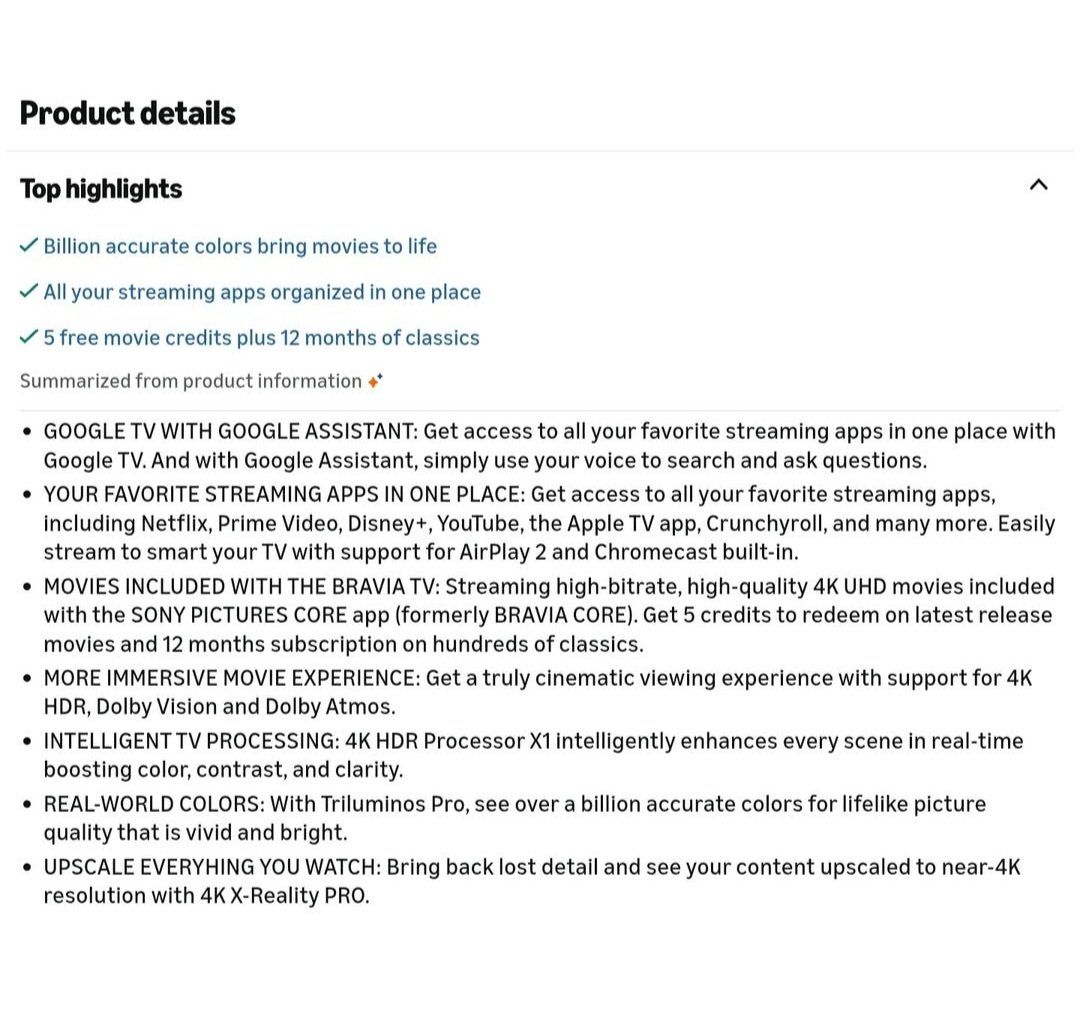Image resolution: width=1080 pixels, height=1009 pixels.
Task: Click the Product details heading
Action: coord(128,113)
